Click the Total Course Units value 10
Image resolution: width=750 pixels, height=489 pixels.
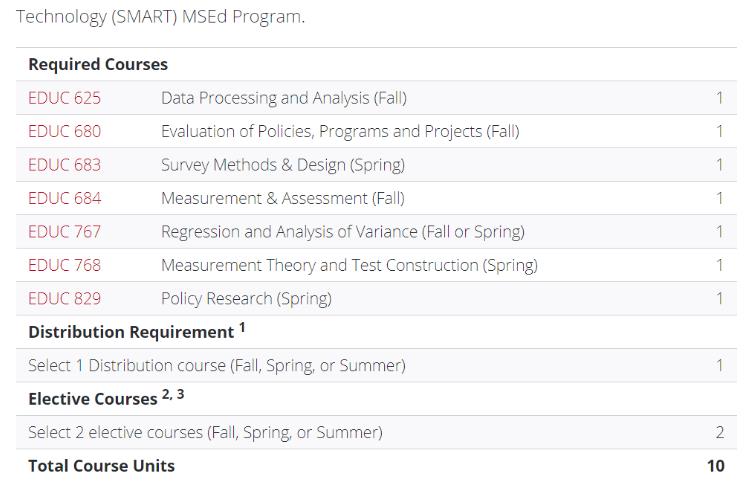click(716, 466)
